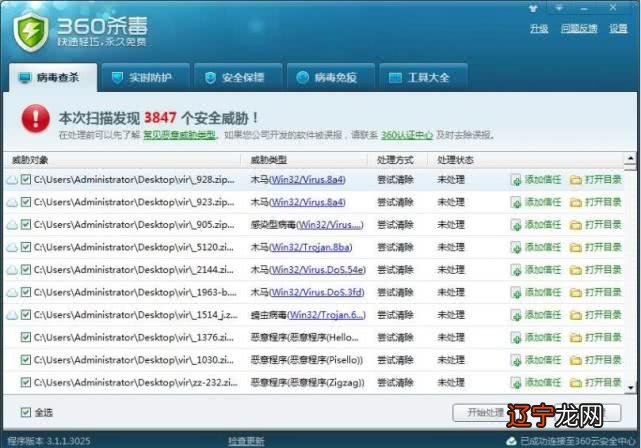Uncheck the _5120.zi row checkbox
The image size is (641, 448).
pos(26,247)
